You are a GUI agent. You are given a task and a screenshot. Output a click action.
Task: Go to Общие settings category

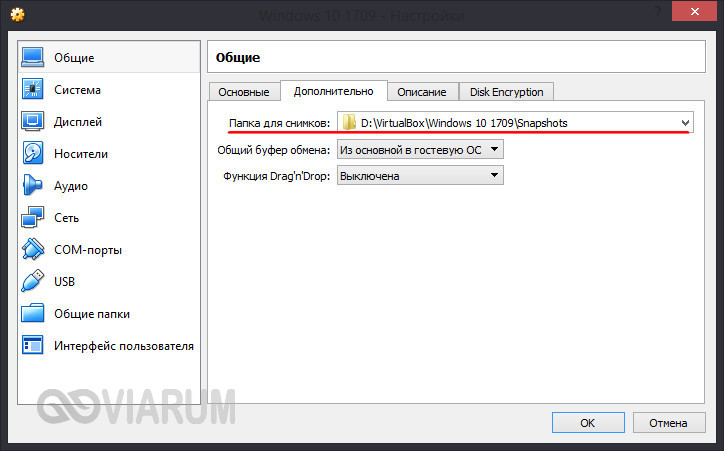click(x=109, y=57)
